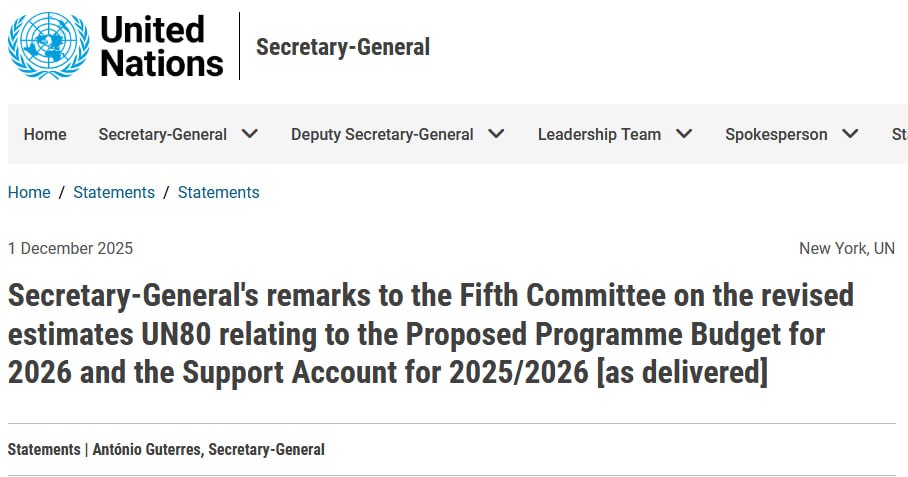The height and width of the screenshot is (477, 908).
Task: Follow the Home breadcrumb link
Action: pyautogui.click(x=29, y=192)
